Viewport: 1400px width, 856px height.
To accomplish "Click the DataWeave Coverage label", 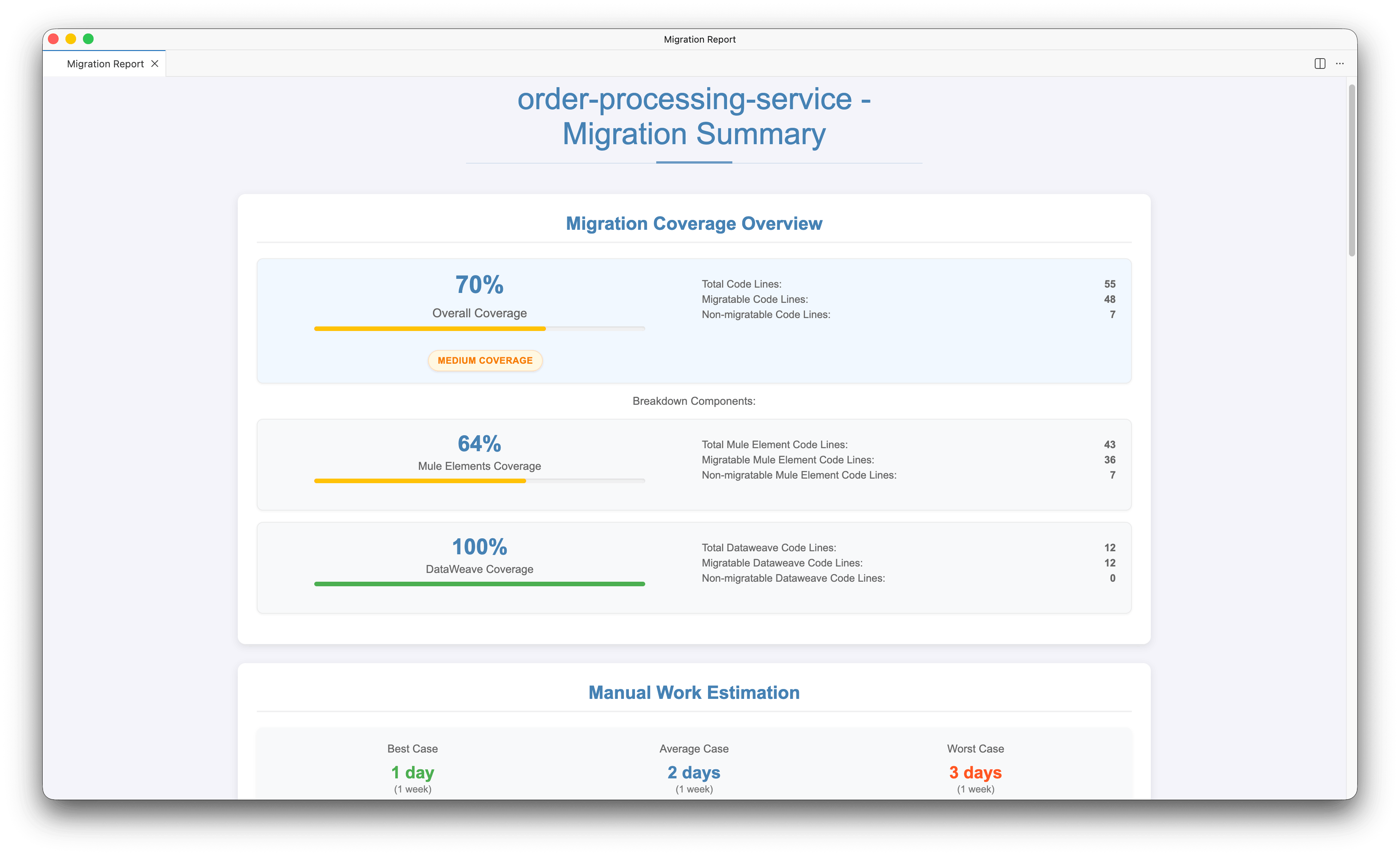I will coord(480,569).
